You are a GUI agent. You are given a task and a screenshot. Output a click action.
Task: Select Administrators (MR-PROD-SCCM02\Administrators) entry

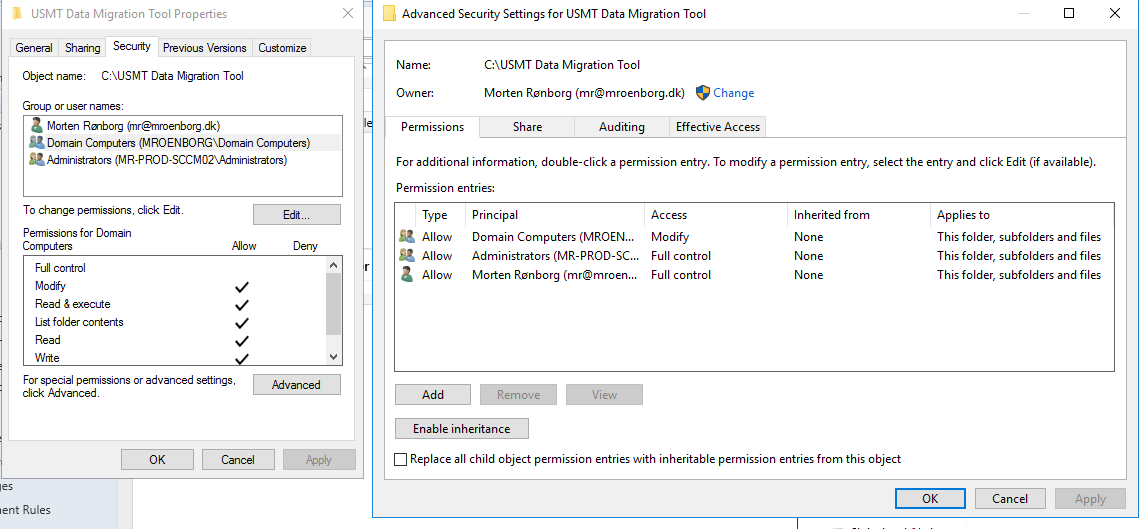(182, 160)
